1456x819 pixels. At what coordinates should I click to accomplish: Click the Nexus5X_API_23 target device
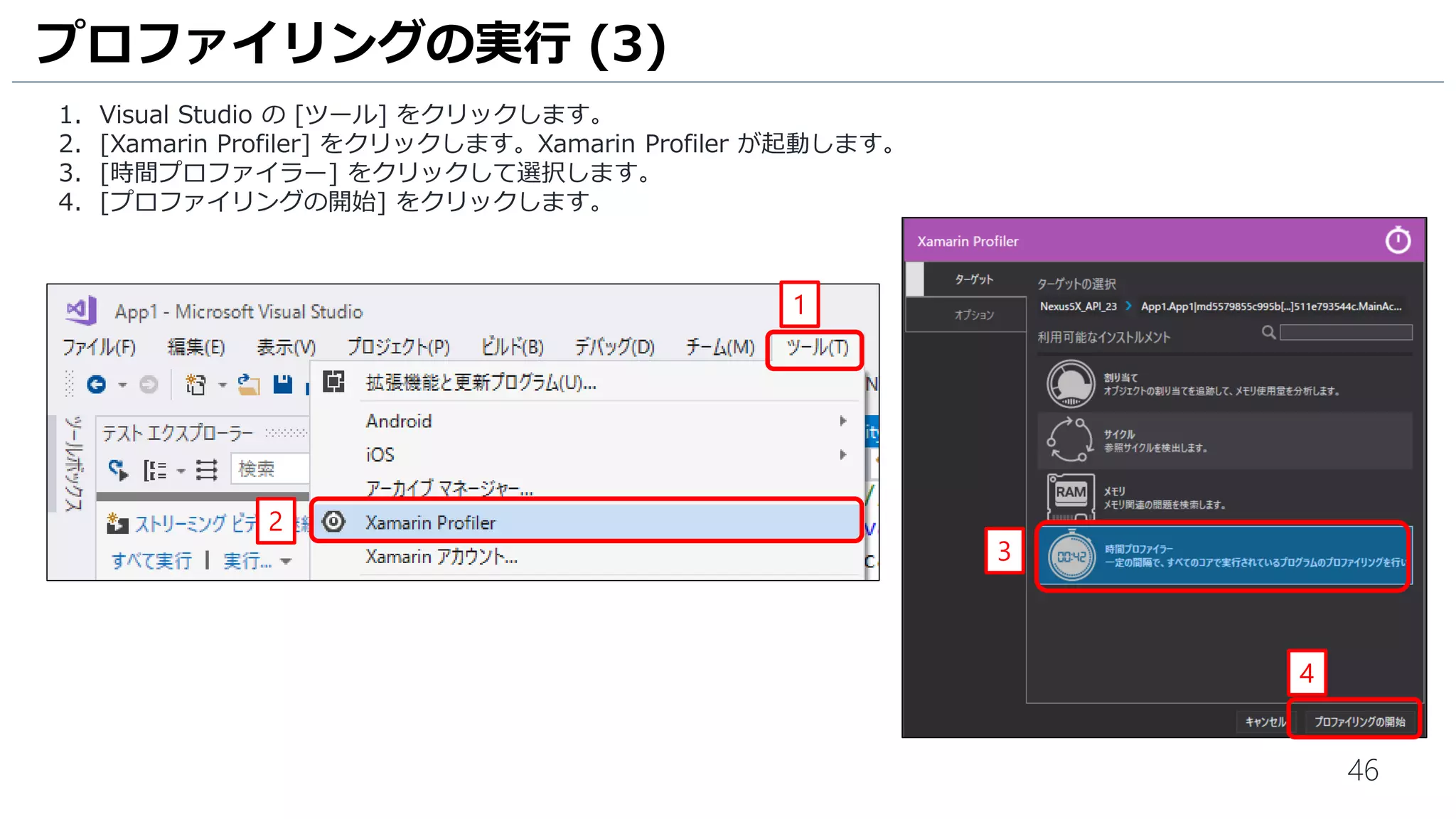click(x=1078, y=306)
